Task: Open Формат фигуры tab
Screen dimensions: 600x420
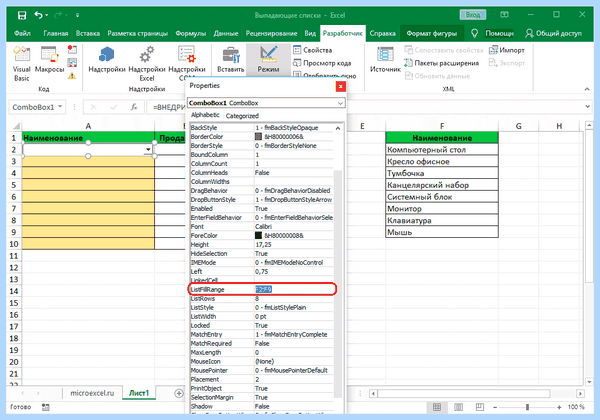Action: pyautogui.click(x=432, y=34)
